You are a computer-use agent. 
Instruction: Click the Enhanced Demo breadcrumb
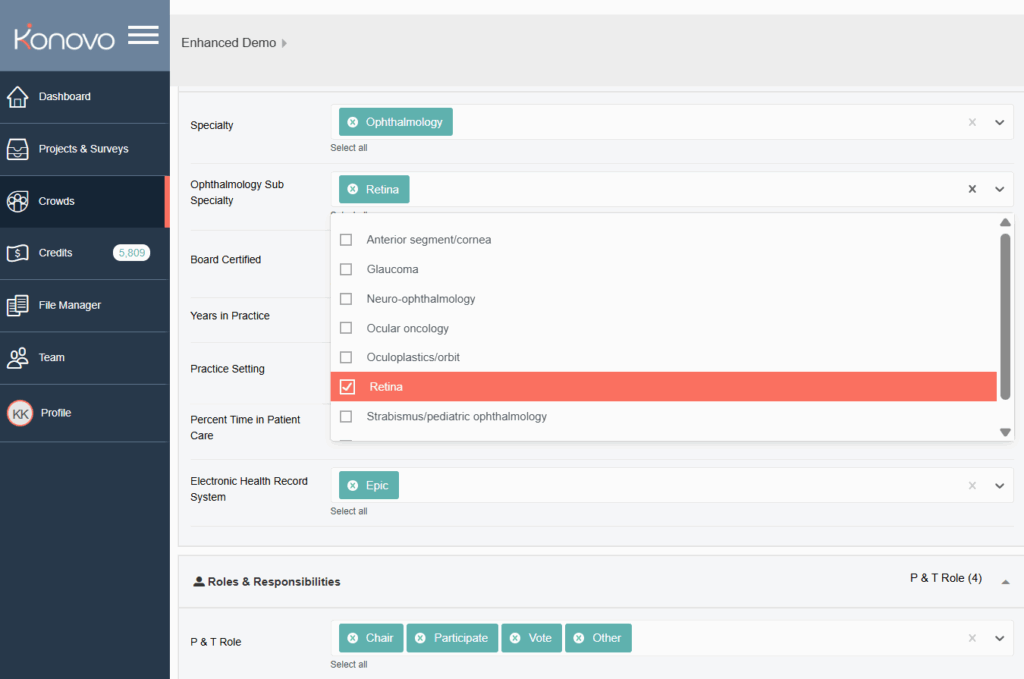(x=228, y=43)
